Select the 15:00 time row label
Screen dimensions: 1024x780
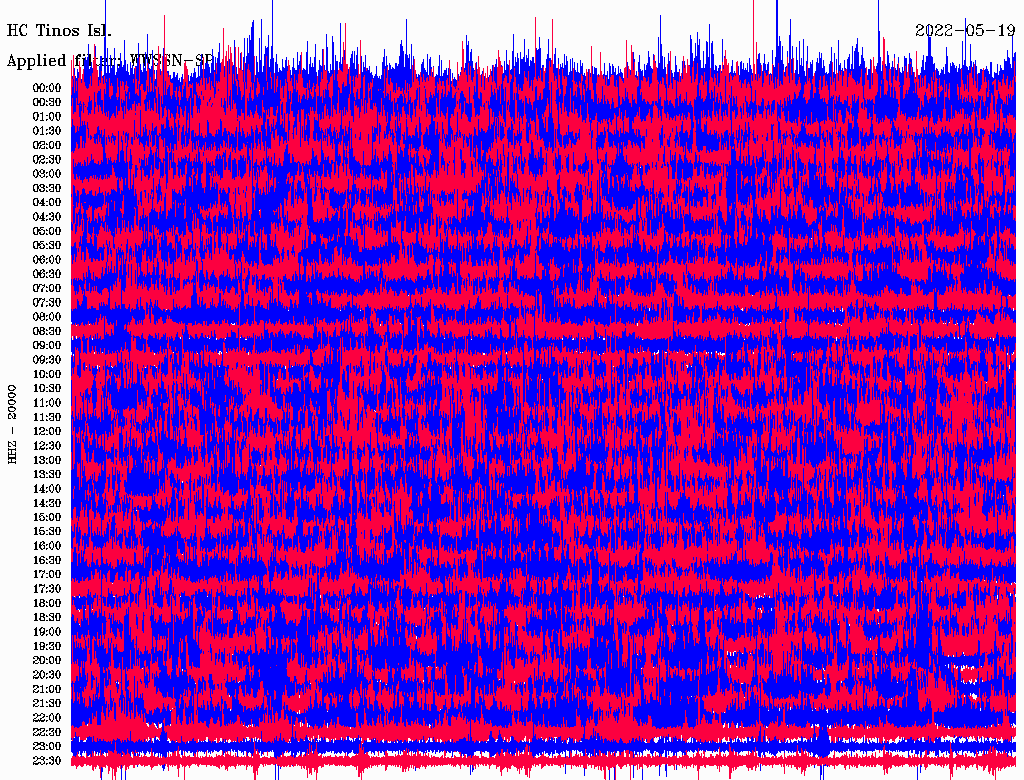pos(47,517)
